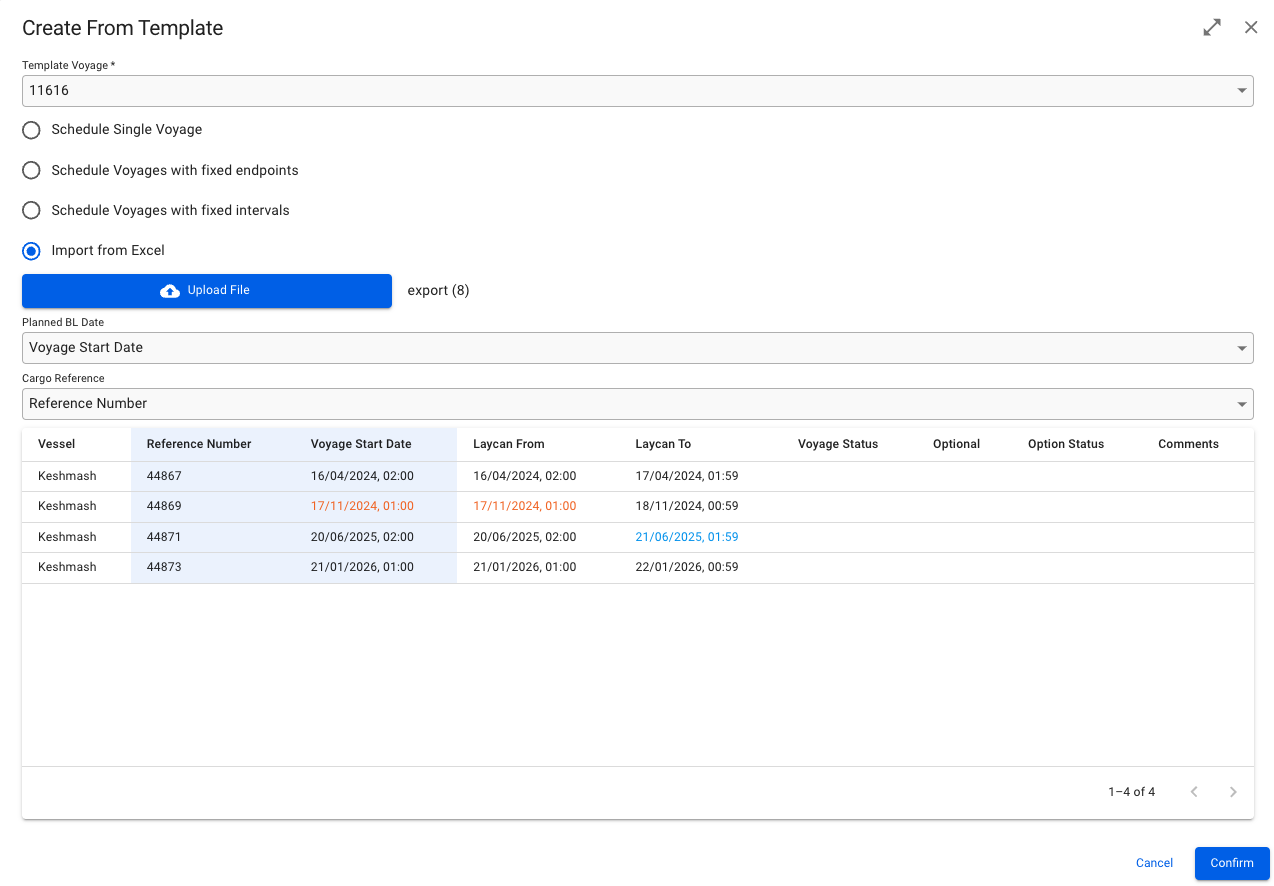Select Schedule Single Voyage option

pyautogui.click(x=32, y=130)
